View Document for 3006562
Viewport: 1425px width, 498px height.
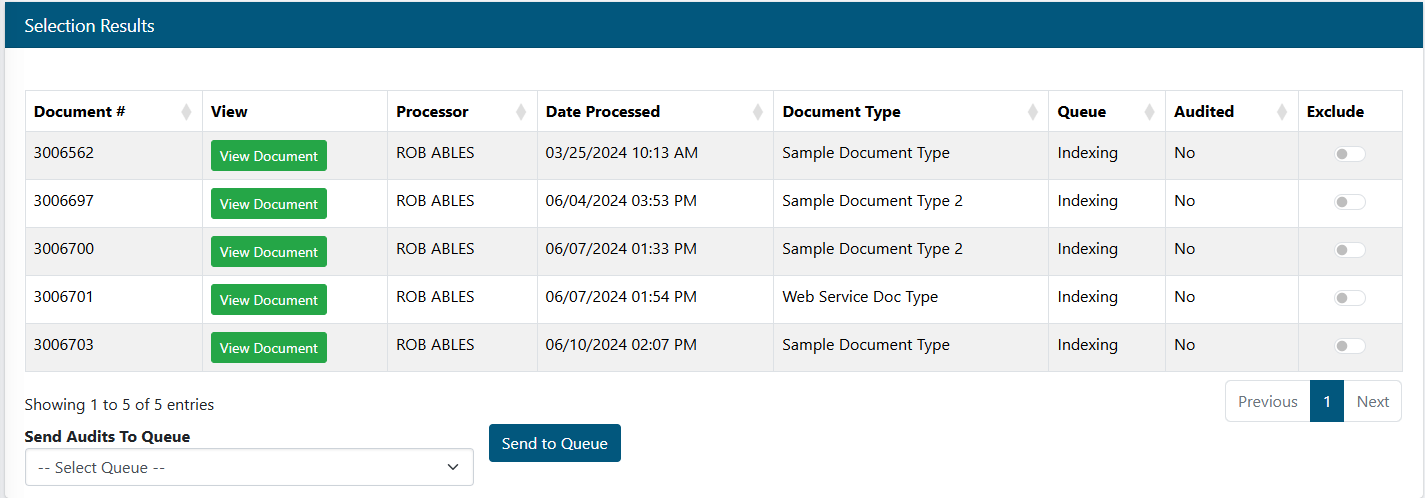coord(268,156)
